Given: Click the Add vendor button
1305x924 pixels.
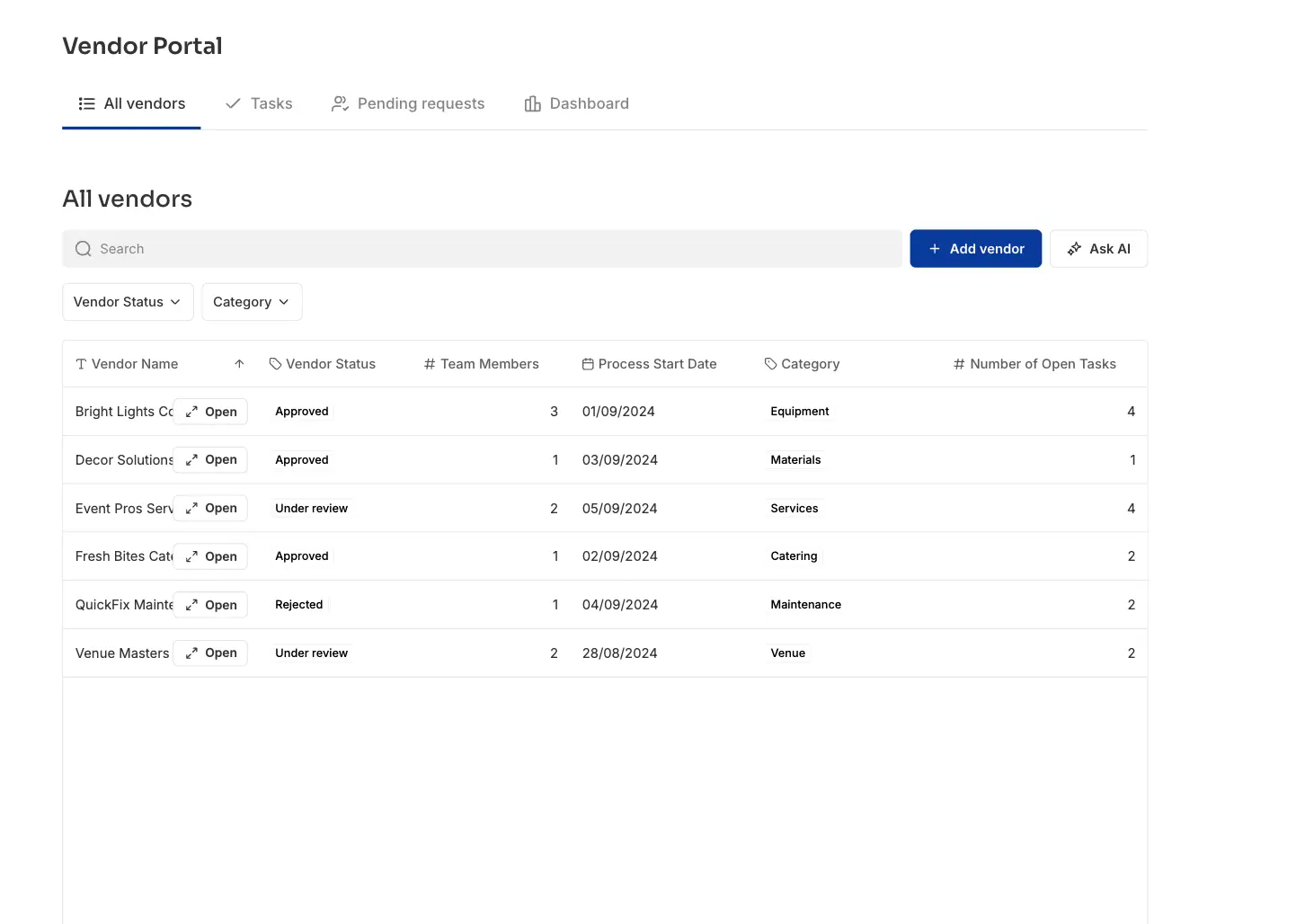Looking at the screenshot, I should click(975, 248).
